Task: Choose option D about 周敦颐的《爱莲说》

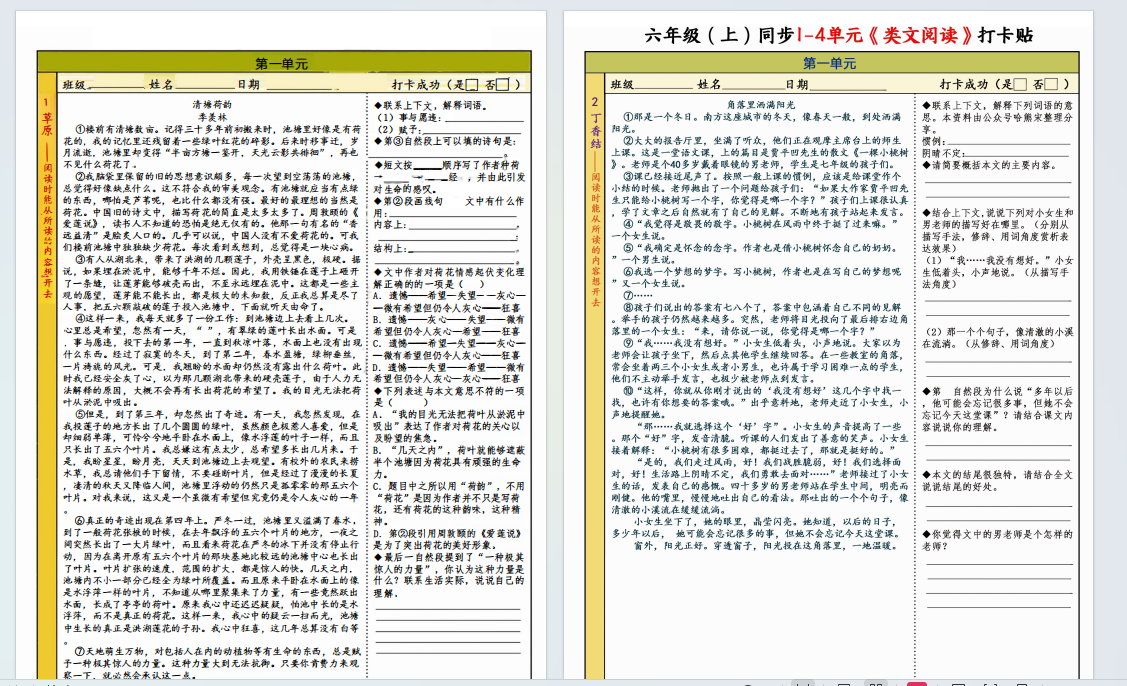Action: 449,539
